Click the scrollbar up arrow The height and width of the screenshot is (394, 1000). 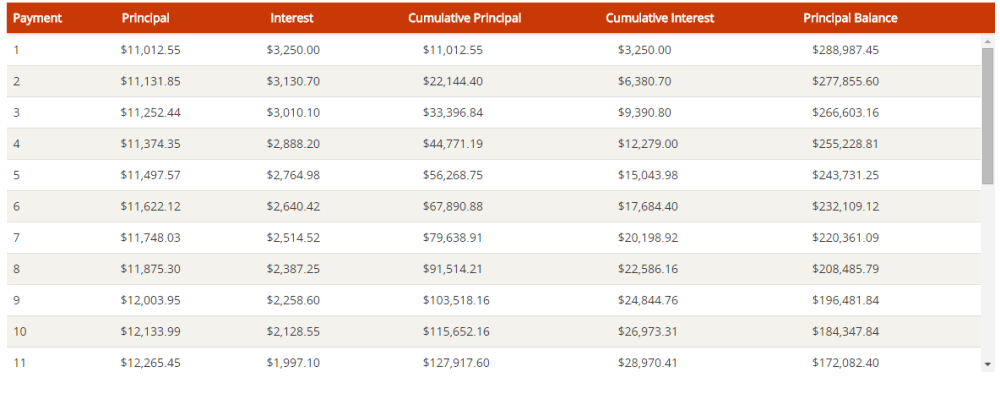coord(988,41)
